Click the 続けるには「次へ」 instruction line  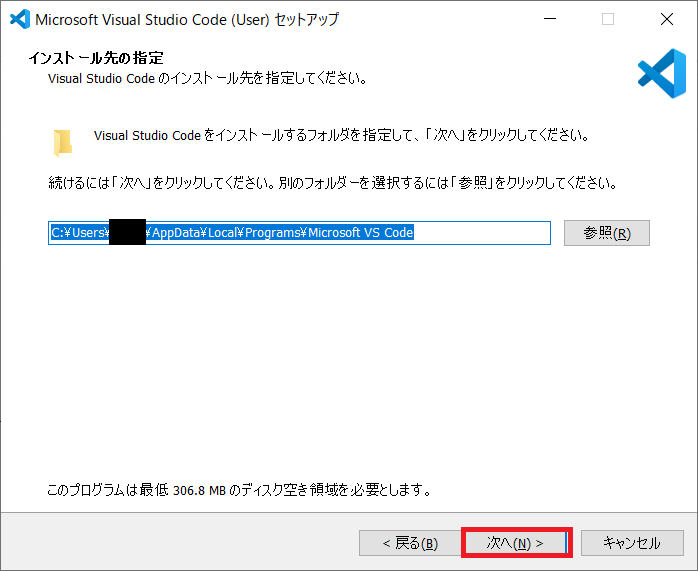click(x=332, y=182)
